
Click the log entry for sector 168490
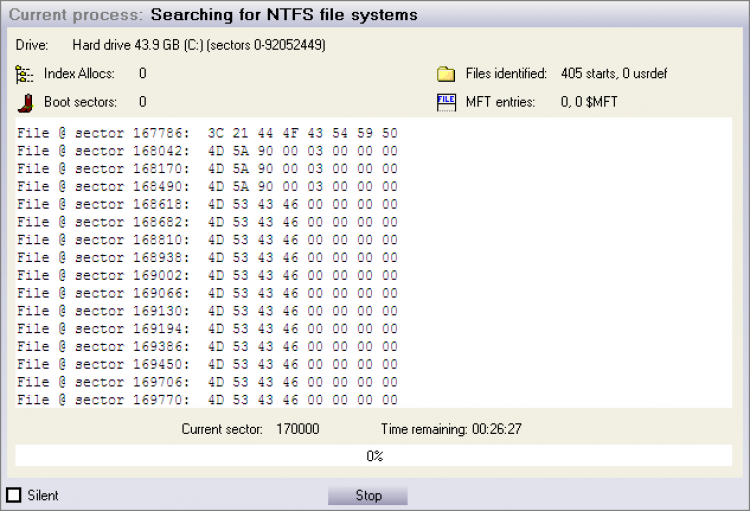pos(207,186)
